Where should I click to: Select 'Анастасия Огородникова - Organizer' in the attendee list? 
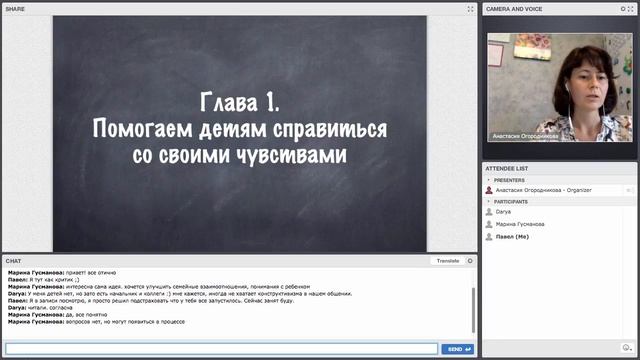coord(543,190)
